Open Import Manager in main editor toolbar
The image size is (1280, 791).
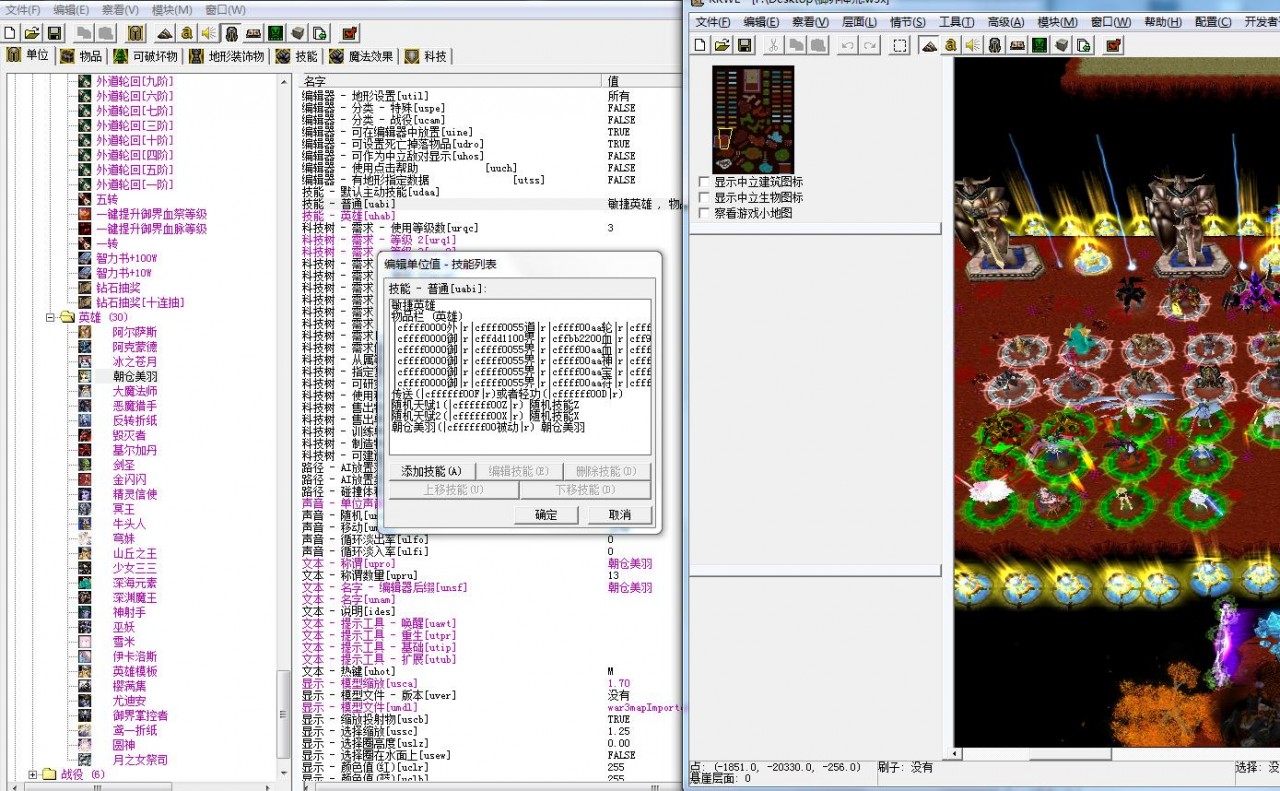point(1083,45)
